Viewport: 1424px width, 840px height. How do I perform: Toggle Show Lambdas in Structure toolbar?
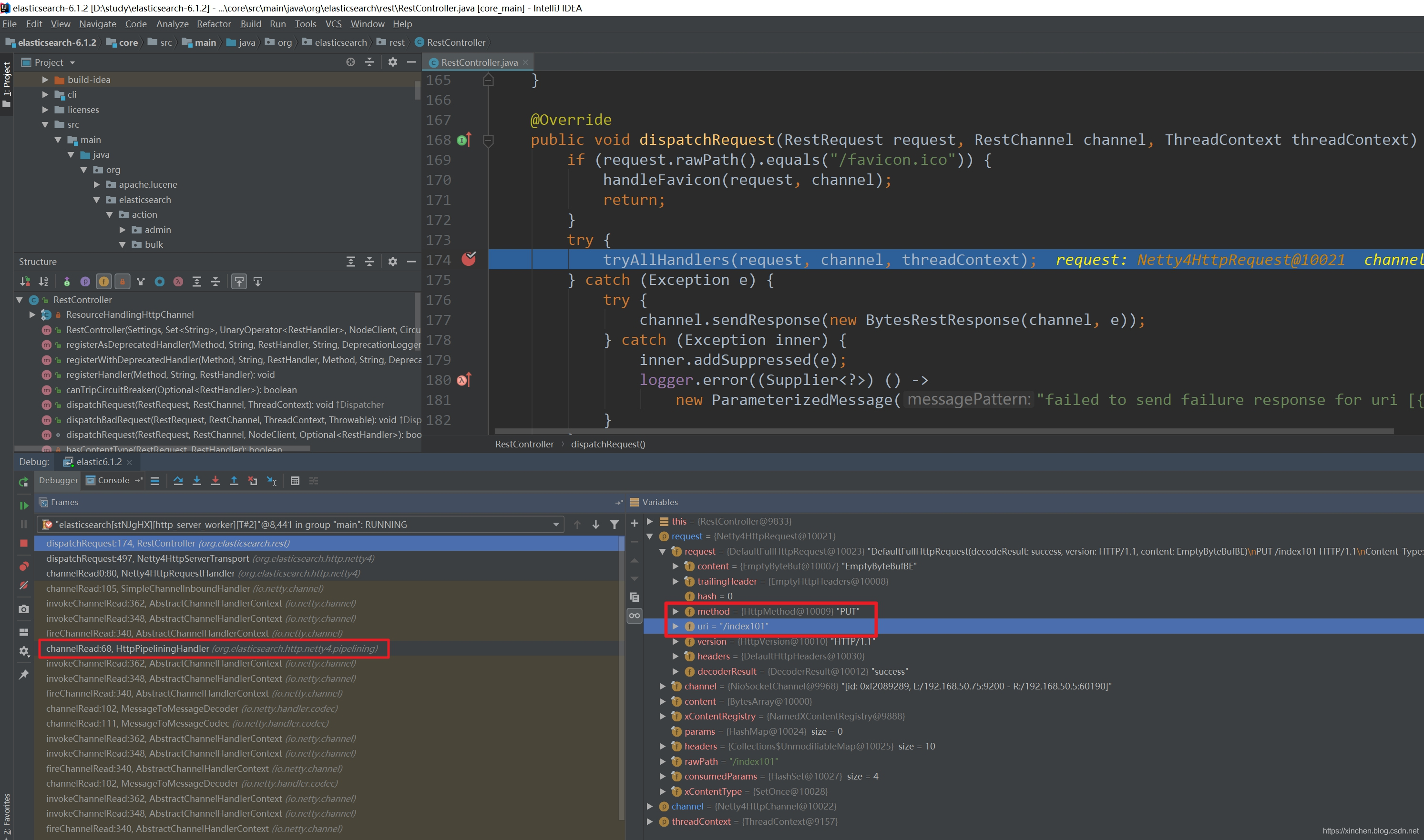(178, 281)
